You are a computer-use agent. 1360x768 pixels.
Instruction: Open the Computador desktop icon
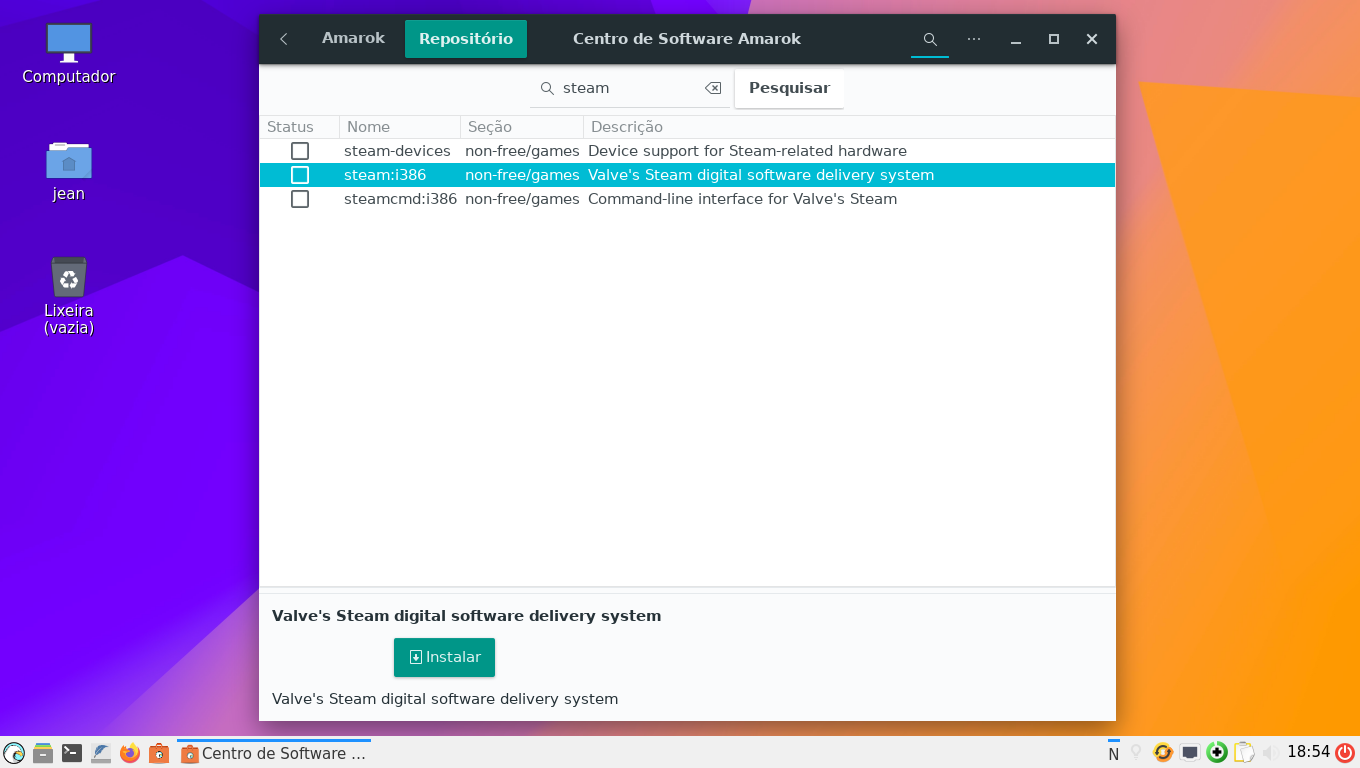pyautogui.click(x=69, y=53)
